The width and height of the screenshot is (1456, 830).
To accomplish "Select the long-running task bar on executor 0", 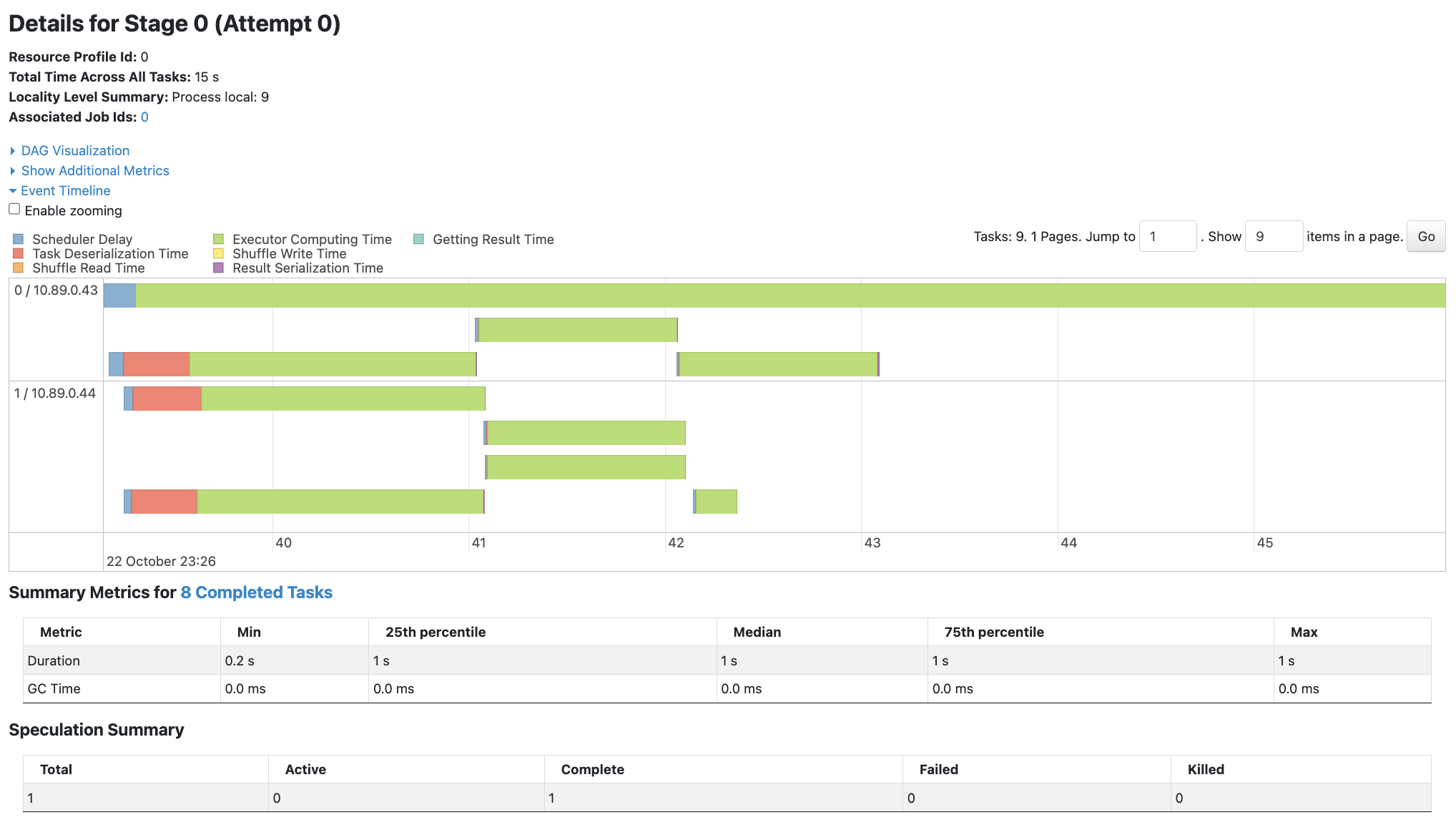I will 774,296.
